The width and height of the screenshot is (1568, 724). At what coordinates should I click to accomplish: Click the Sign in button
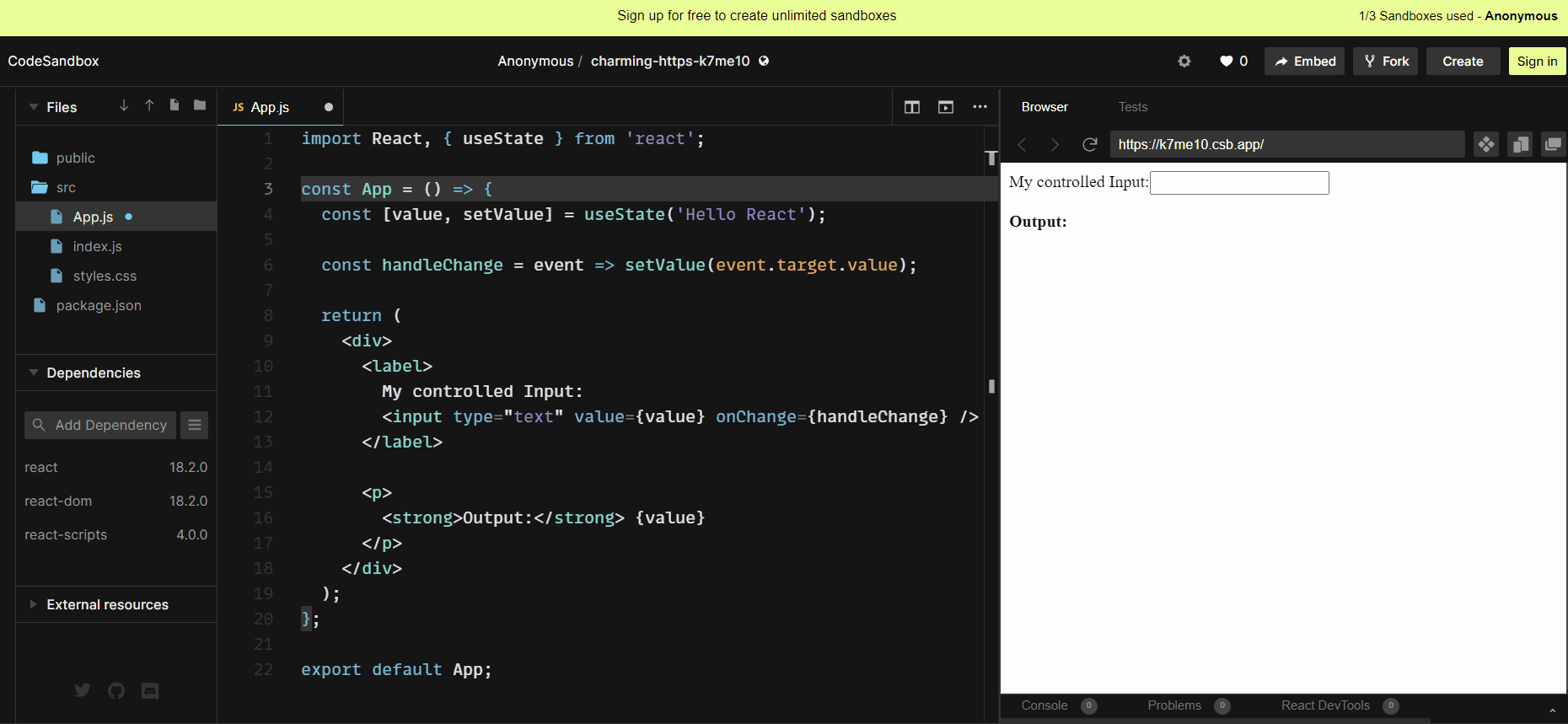(1537, 61)
